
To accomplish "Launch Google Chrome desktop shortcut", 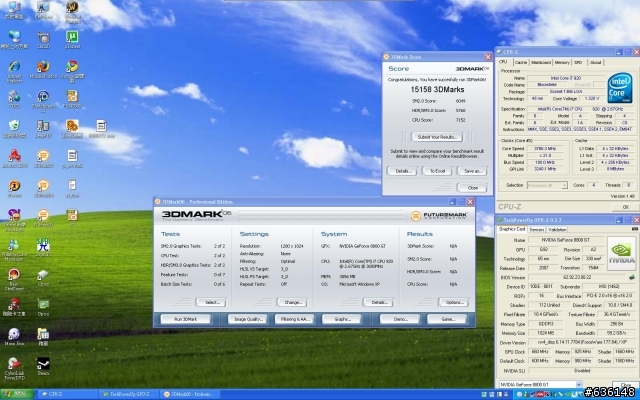I will point(72,72).
